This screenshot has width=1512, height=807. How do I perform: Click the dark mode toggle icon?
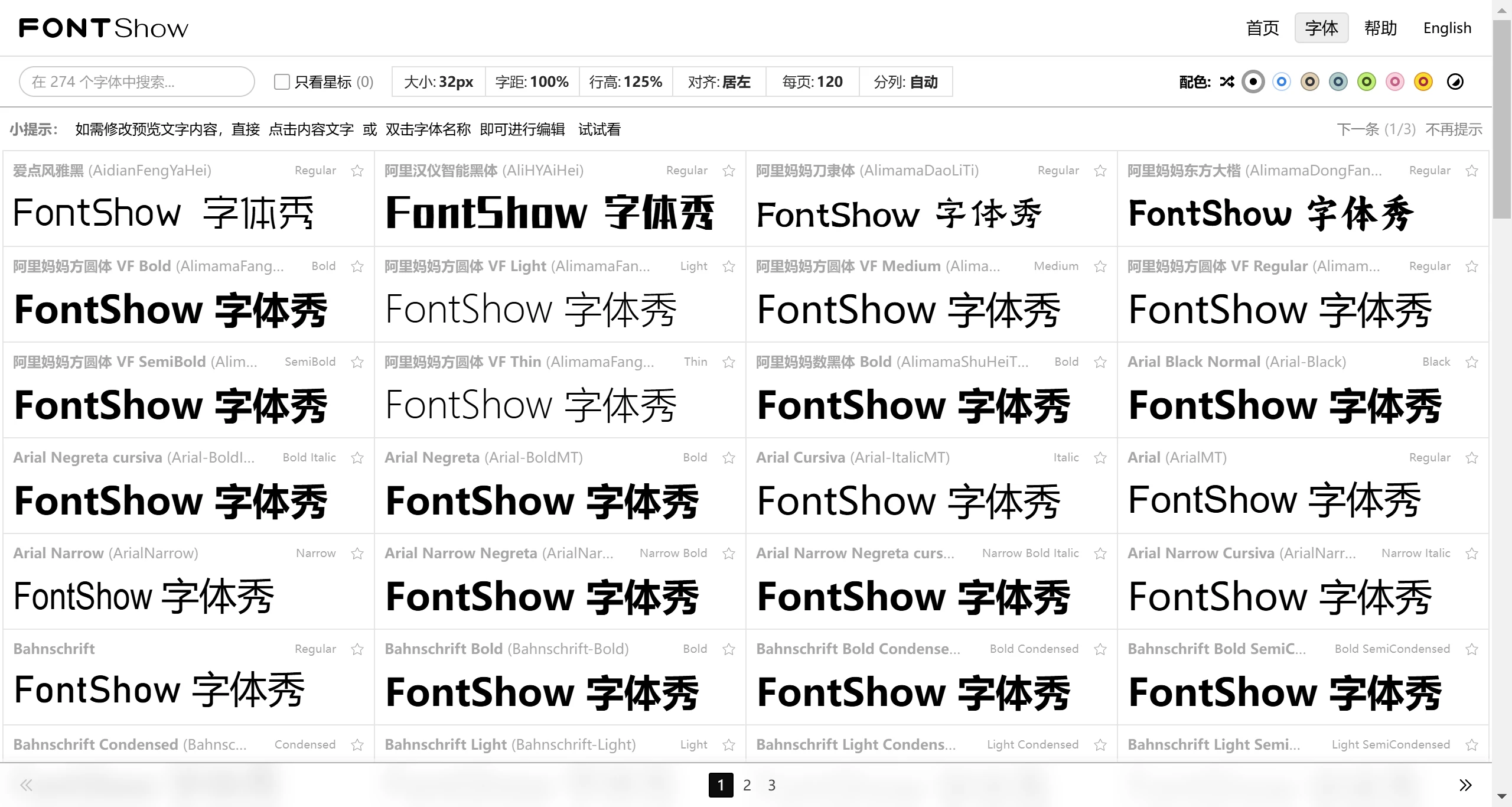1455,82
